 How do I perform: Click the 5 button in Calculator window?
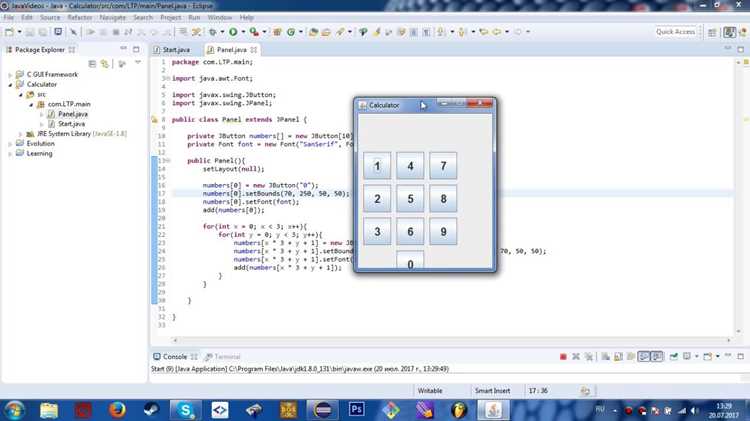click(410, 199)
